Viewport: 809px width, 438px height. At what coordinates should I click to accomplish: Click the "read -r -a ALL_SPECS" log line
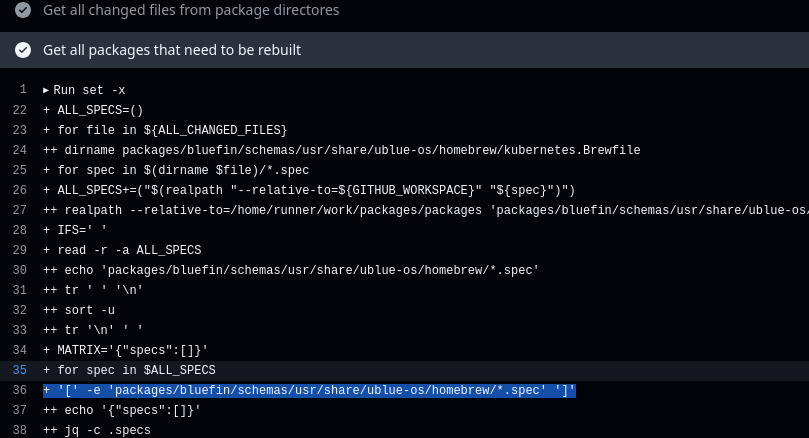[122, 250]
